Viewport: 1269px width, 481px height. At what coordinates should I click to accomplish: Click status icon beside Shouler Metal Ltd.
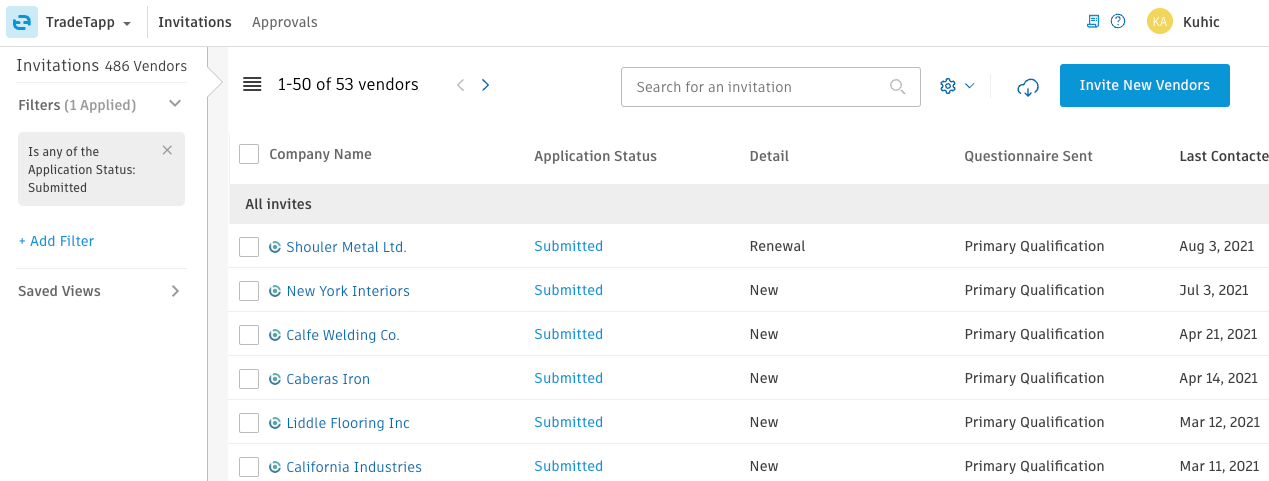click(275, 247)
